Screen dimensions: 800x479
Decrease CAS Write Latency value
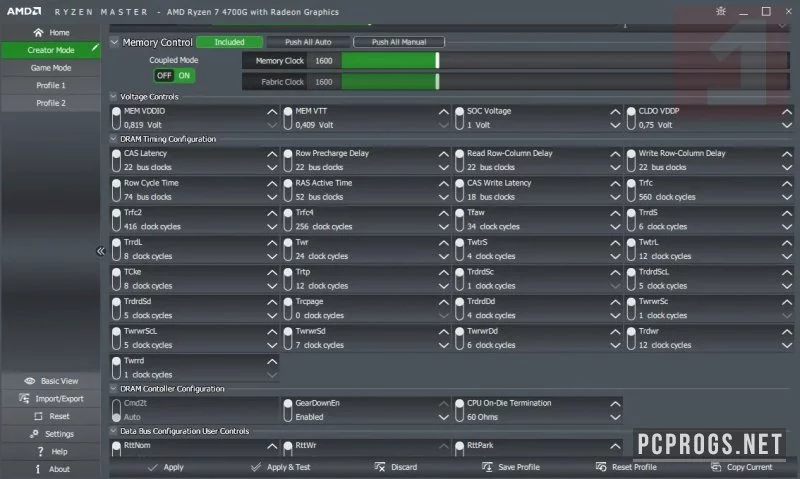point(615,197)
